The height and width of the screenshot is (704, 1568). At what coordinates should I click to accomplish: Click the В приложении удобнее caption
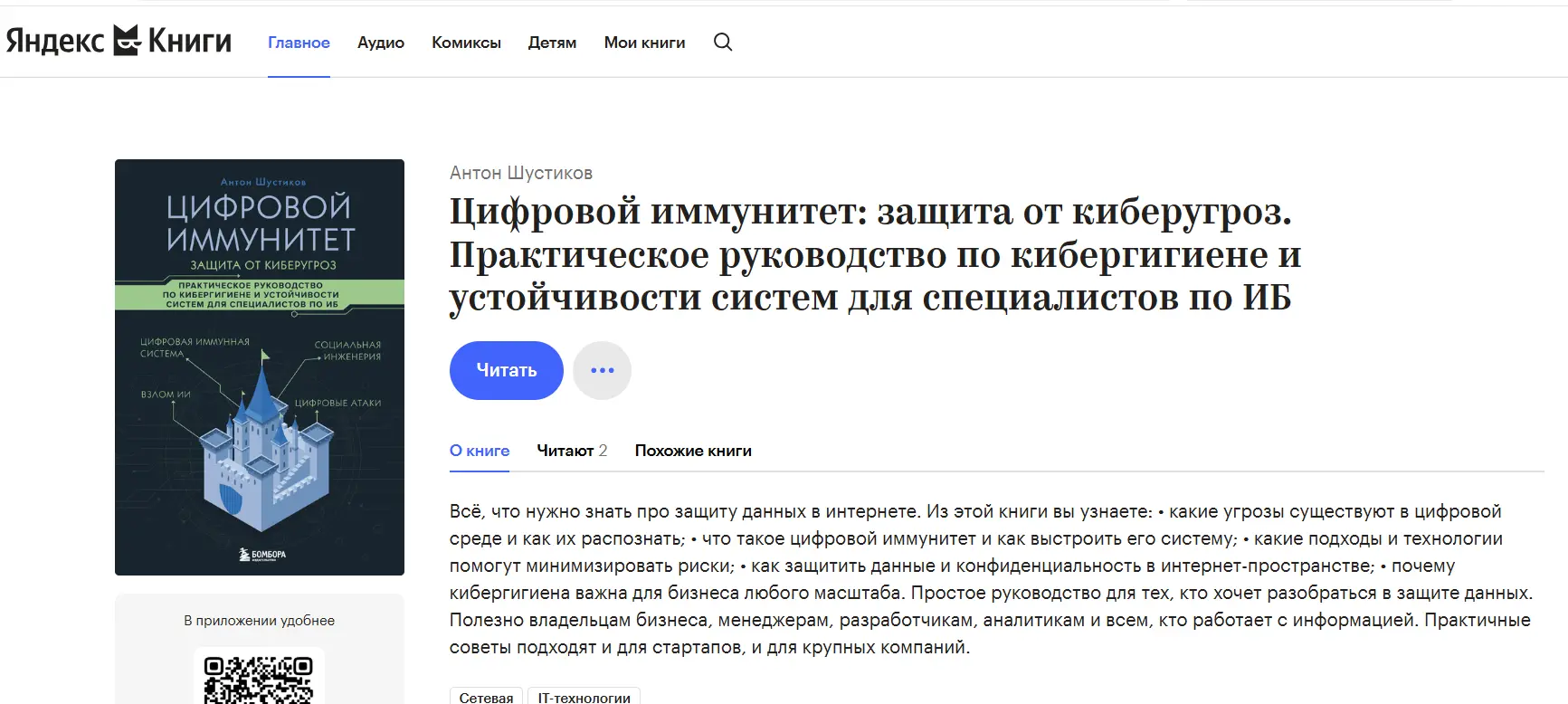click(x=259, y=621)
